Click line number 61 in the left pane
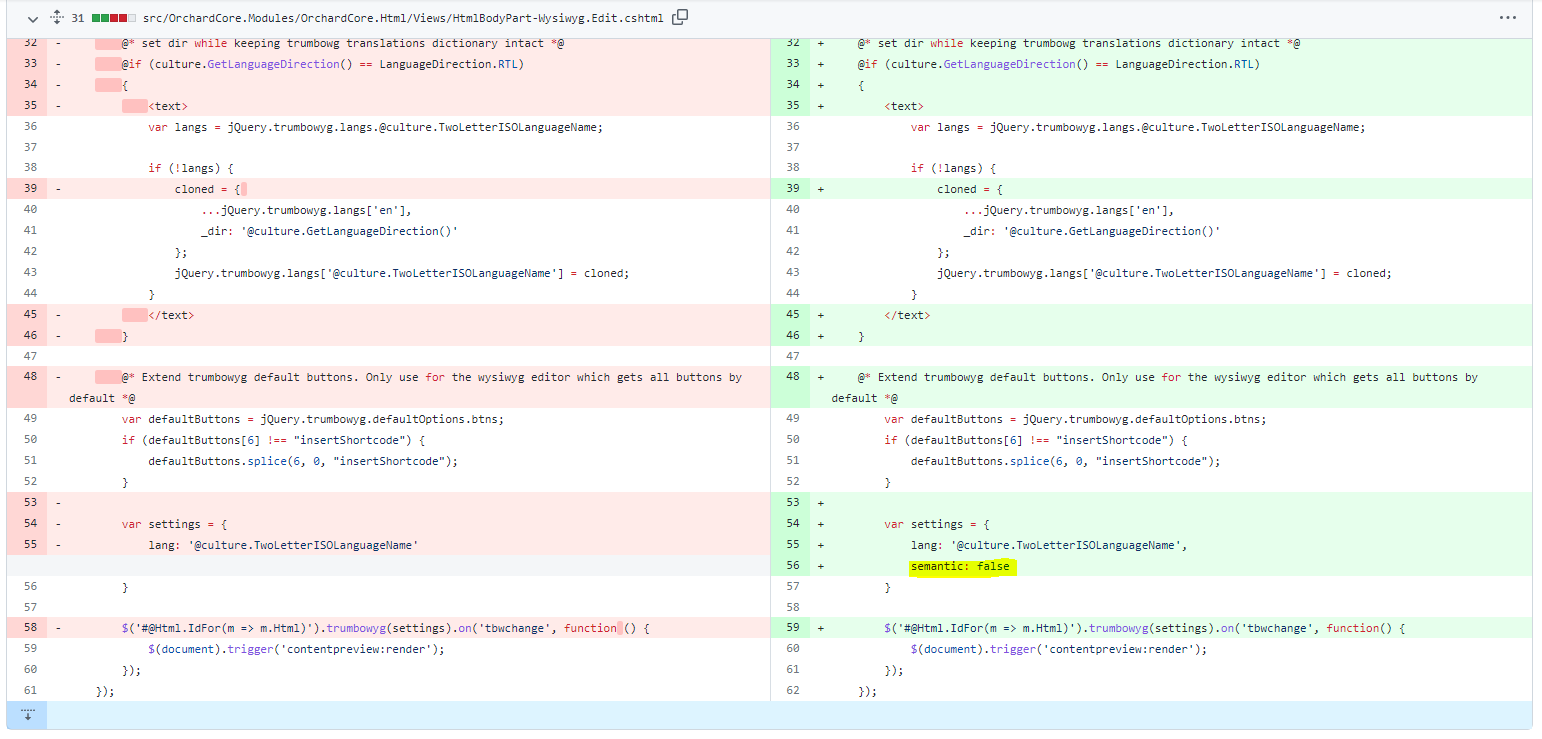 [29, 691]
